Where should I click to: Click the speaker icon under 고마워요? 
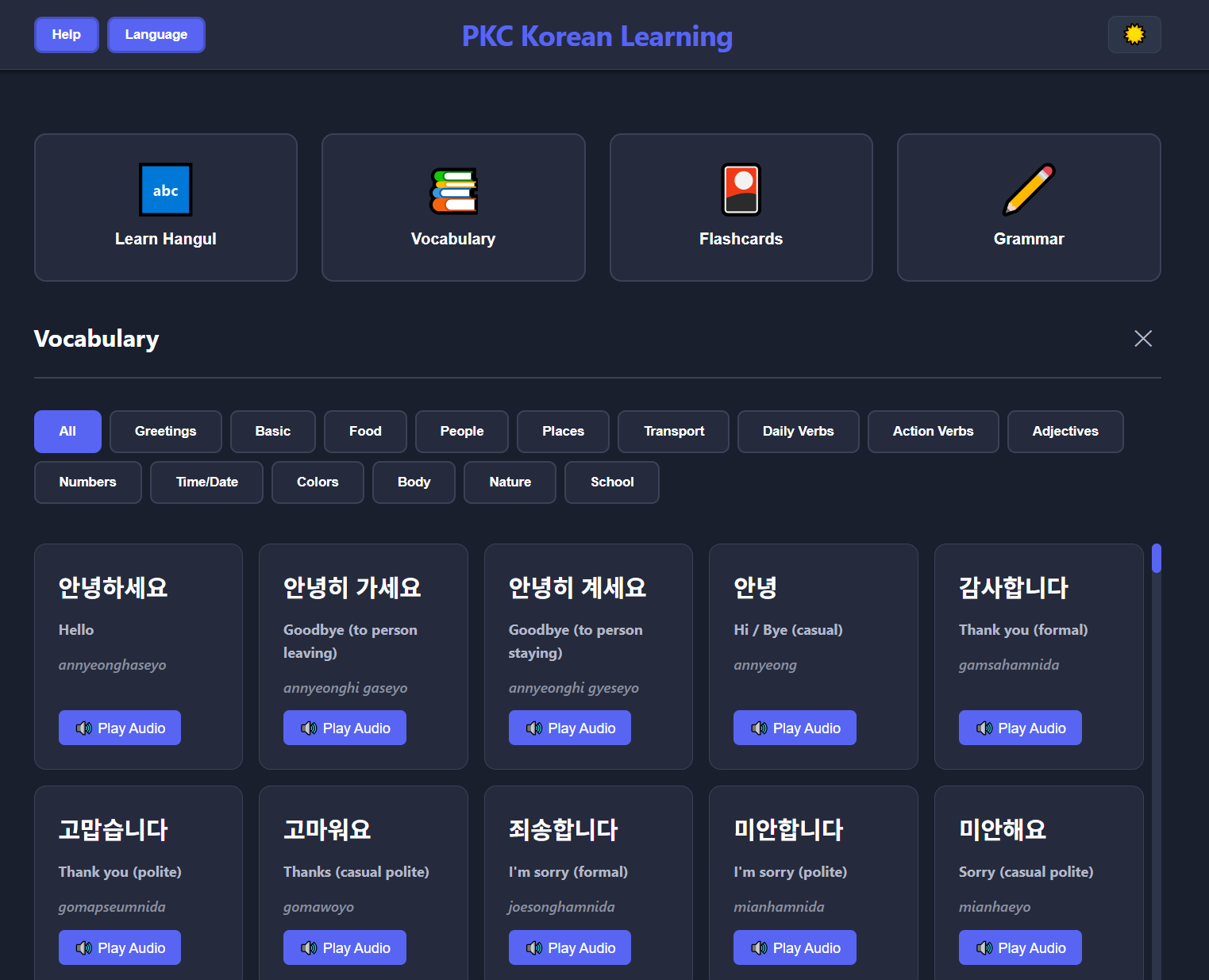click(x=310, y=947)
